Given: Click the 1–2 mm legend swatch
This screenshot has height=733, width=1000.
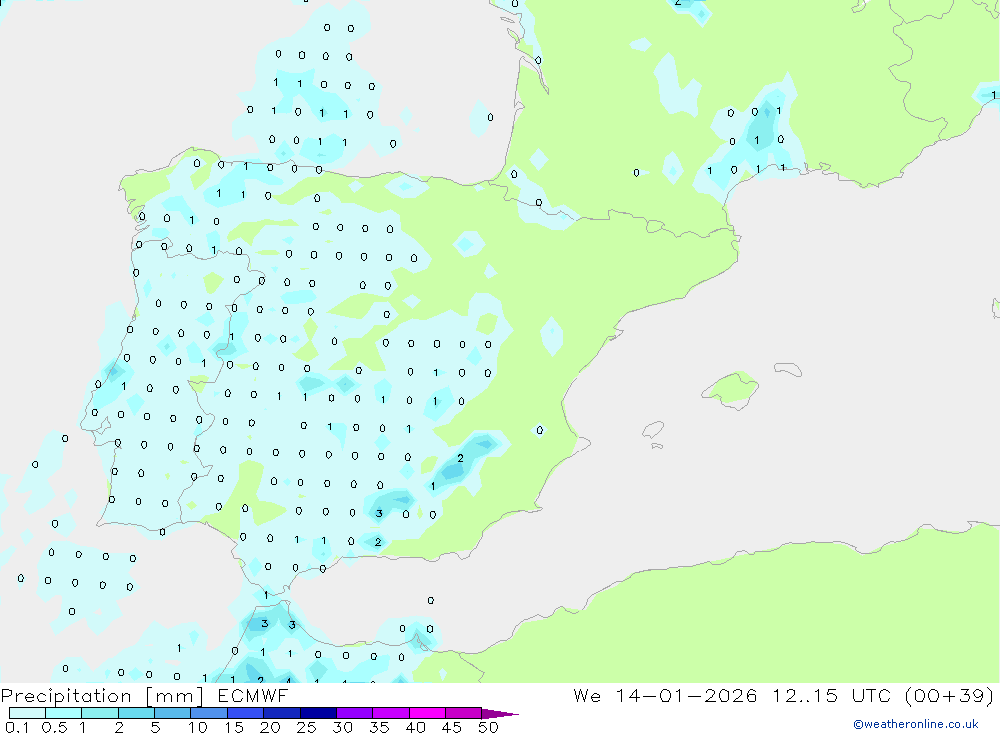Looking at the screenshot, I should pos(100,713).
